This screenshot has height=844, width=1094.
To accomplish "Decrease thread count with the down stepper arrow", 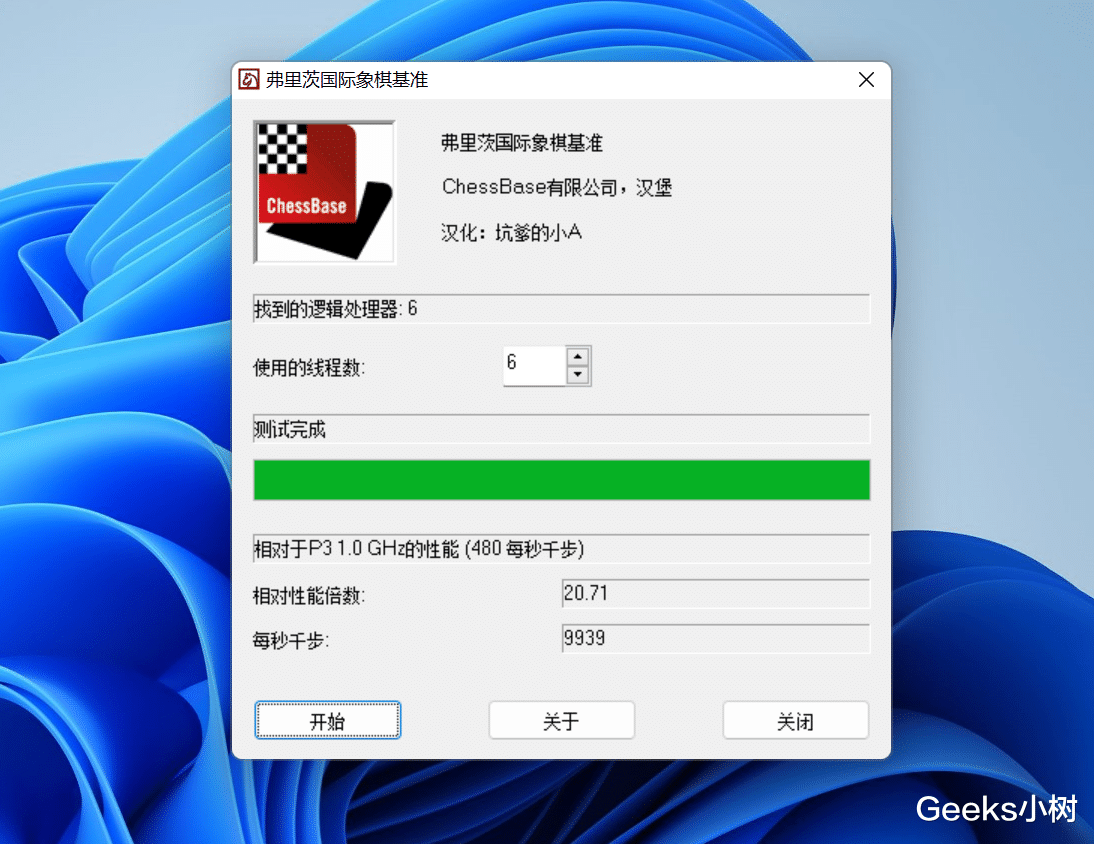I will pyautogui.click(x=577, y=374).
